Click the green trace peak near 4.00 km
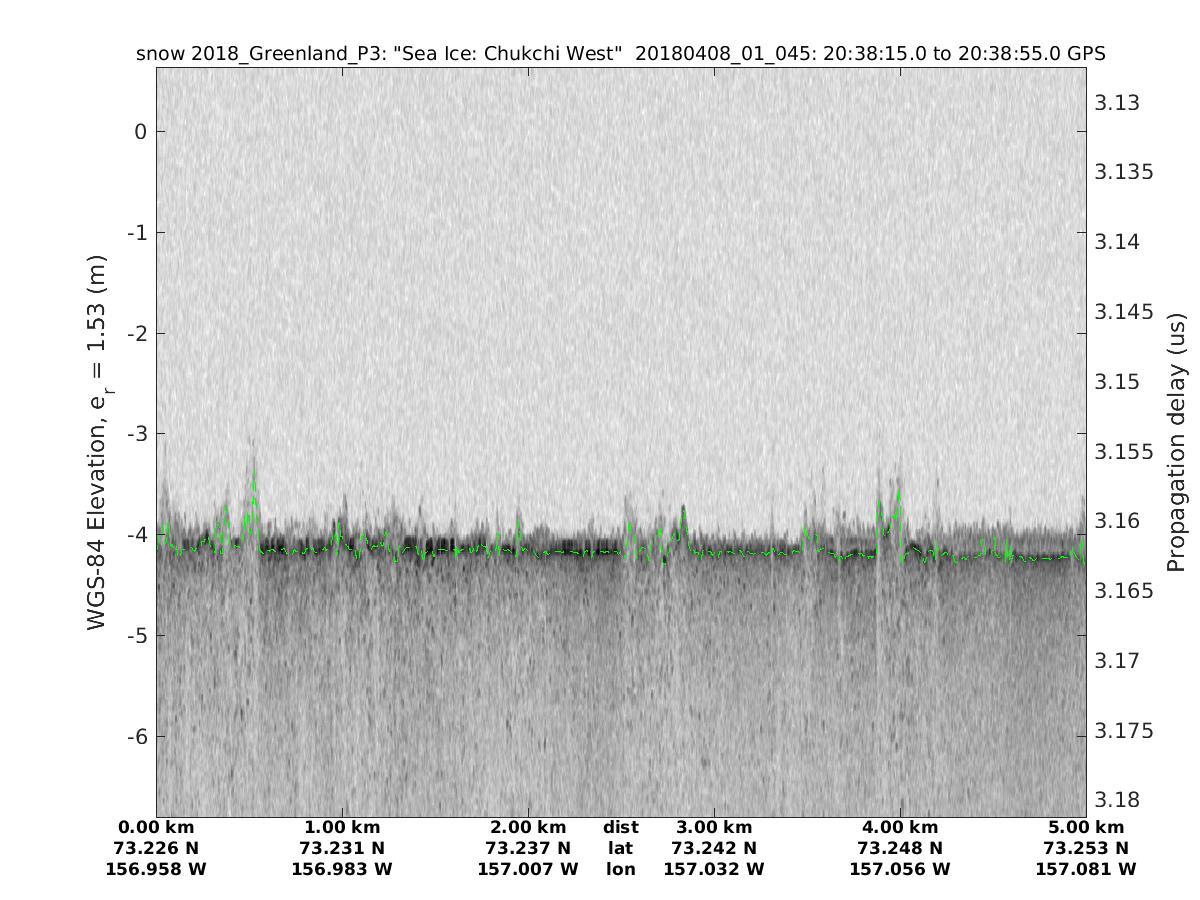The image size is (1200, 900). (x=899, y=491)
